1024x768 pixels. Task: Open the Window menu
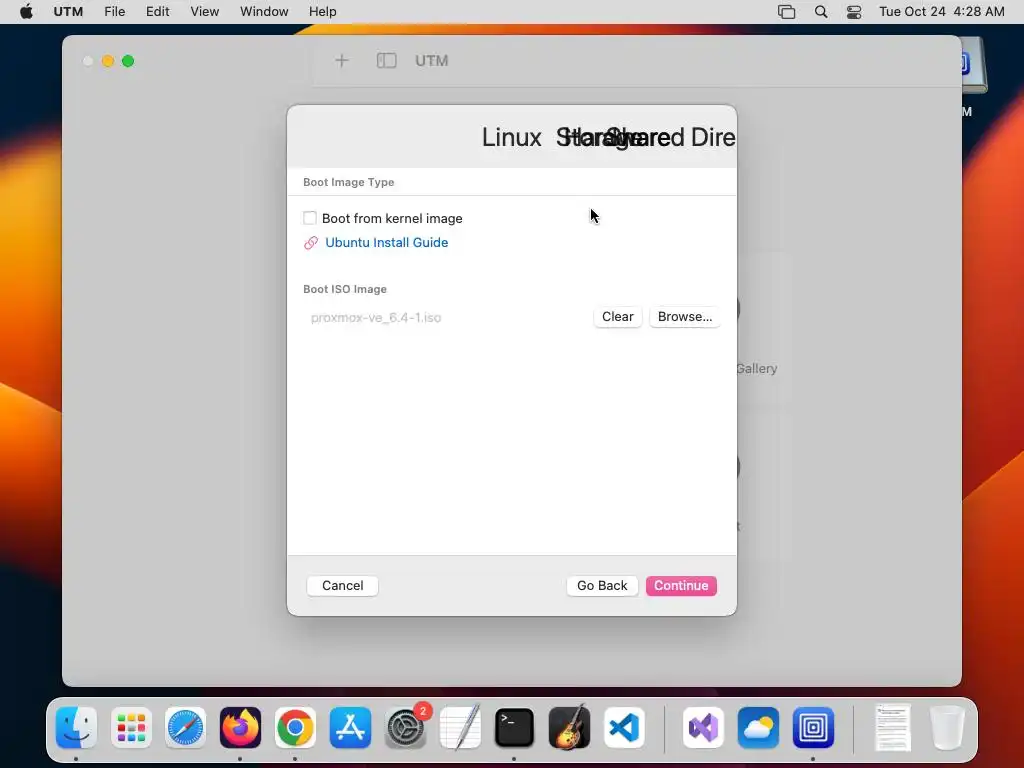point(264,12)
